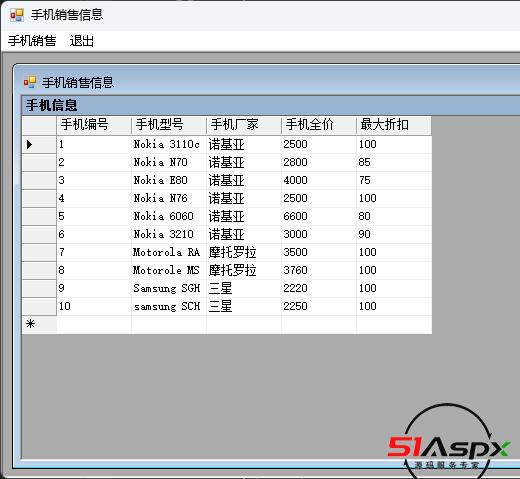520x479 pixels.
Task: Click the inner 手机销售信息 window icon
Action: click(x=30, y=82)
